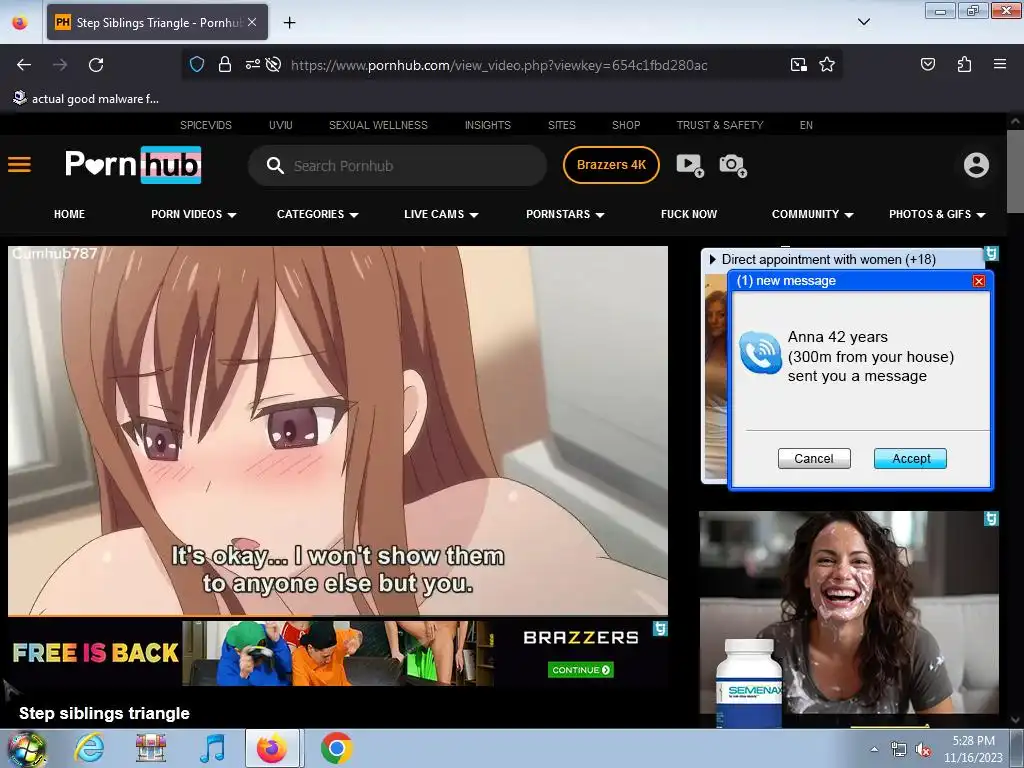This screenshot has height=768, width=1024.
Task: Launch Google Chrome from the taskbar
Action: [x=336, y=748]
